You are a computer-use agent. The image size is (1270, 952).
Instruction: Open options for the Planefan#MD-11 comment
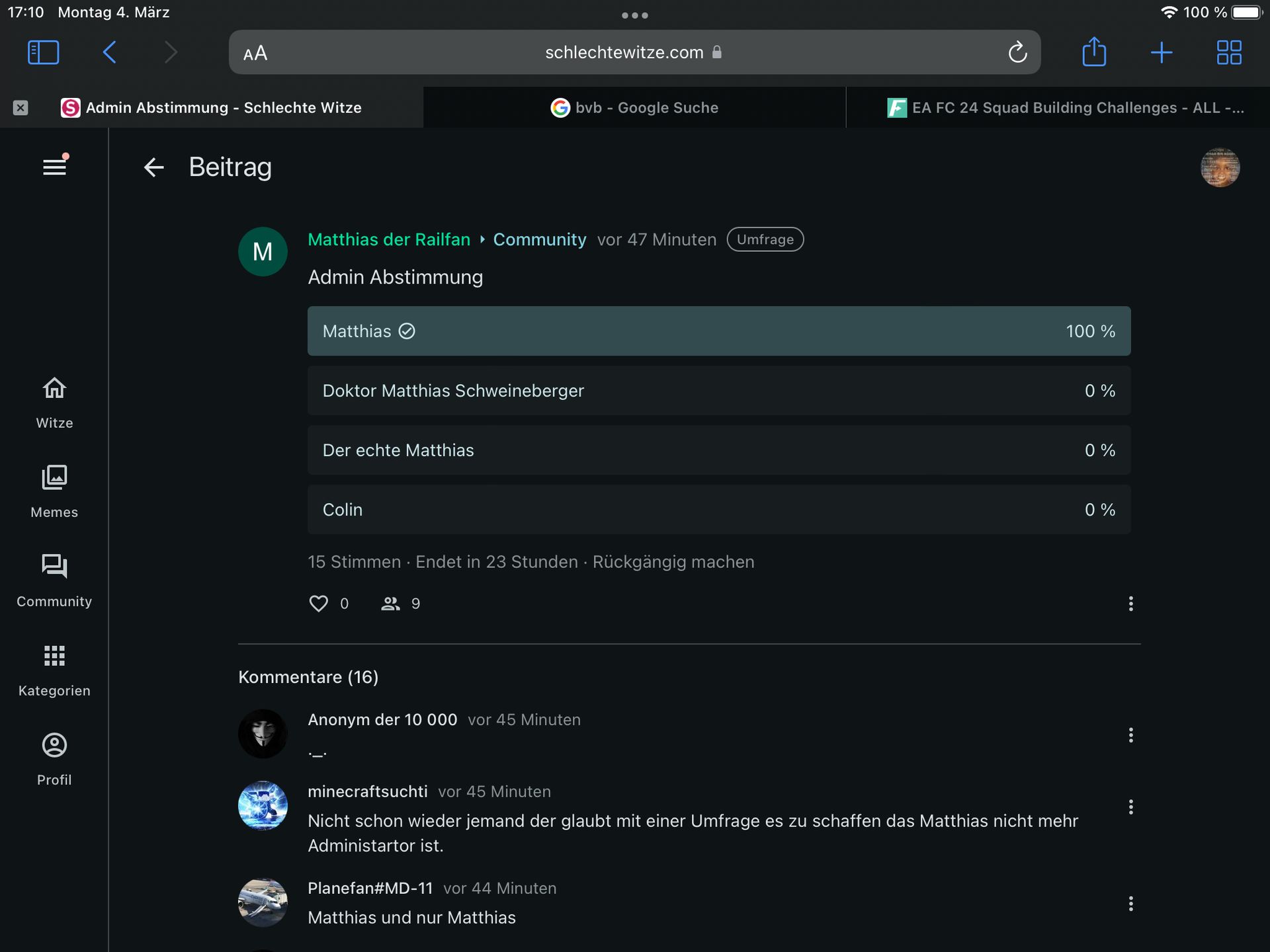[x=1130, y=903]
